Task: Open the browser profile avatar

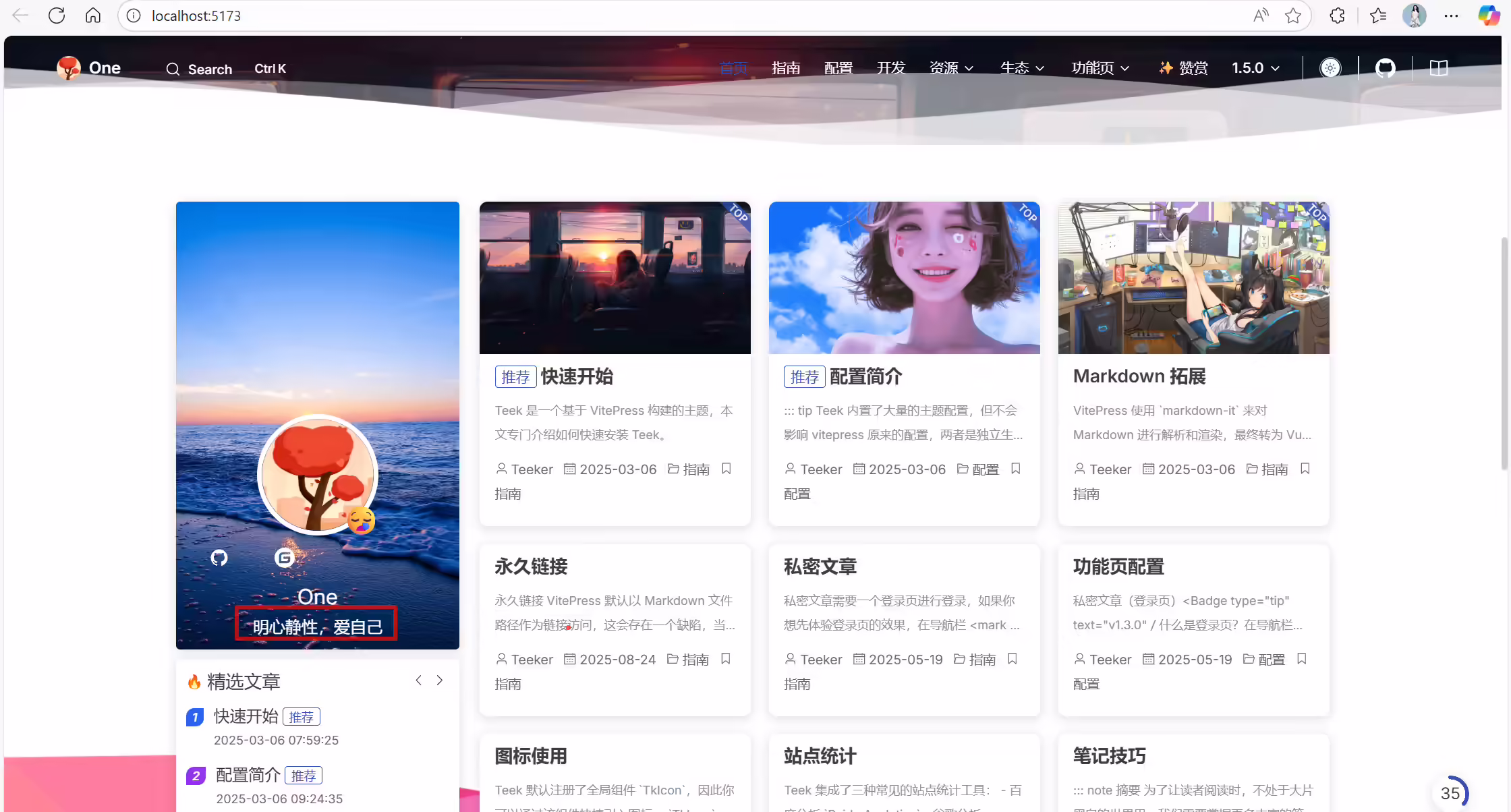Action: click(1415, 16)
